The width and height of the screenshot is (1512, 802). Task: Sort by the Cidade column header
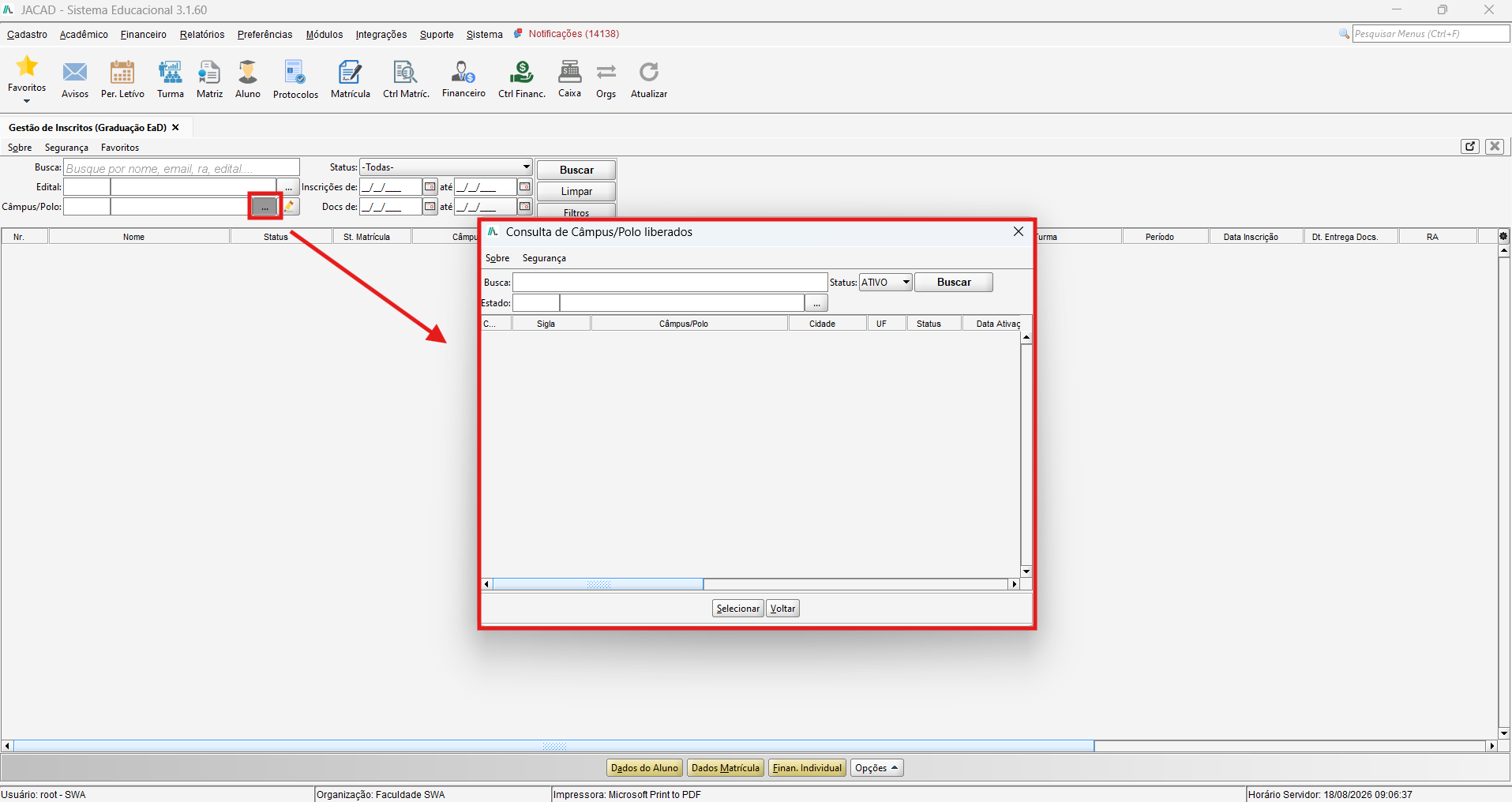pyautogui.click(x=827, y=324)
